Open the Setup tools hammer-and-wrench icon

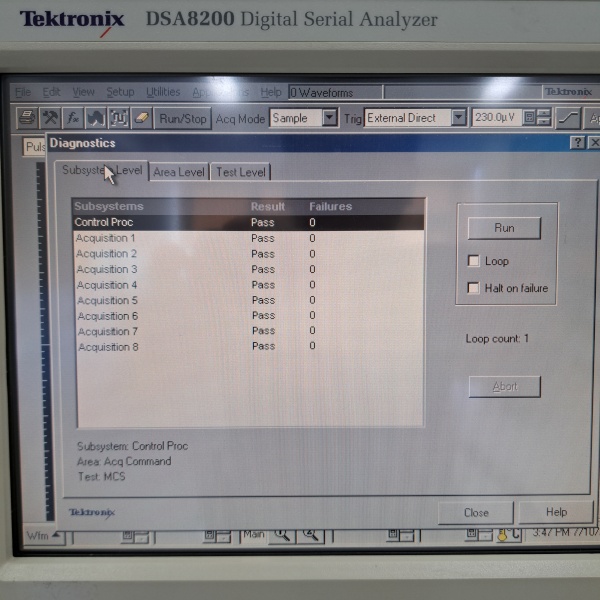pyautogui.click(x=50, y=118)
